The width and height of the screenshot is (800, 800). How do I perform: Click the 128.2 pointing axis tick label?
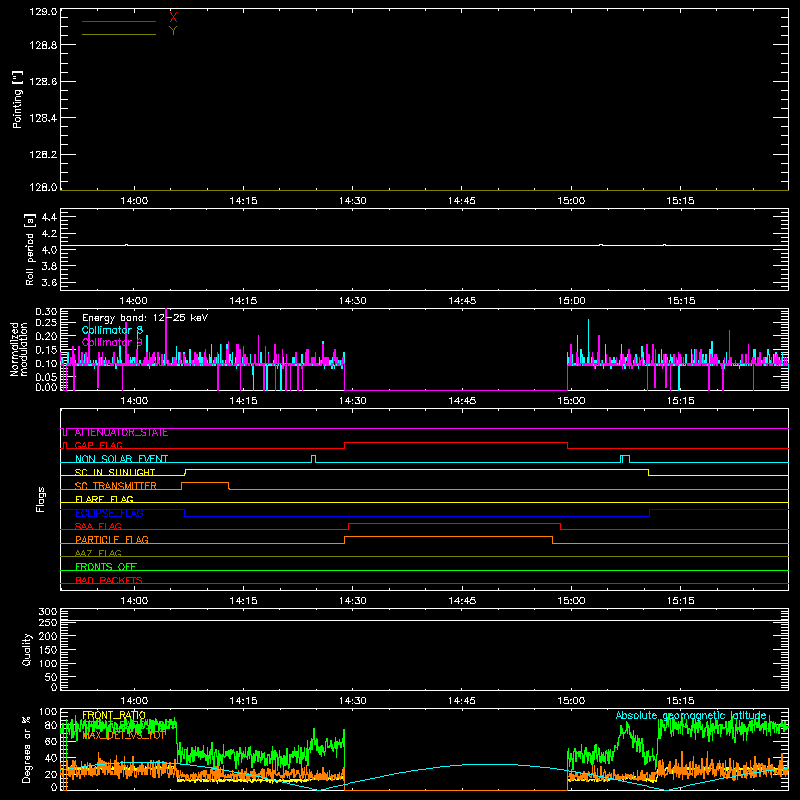tap(43, 155)
